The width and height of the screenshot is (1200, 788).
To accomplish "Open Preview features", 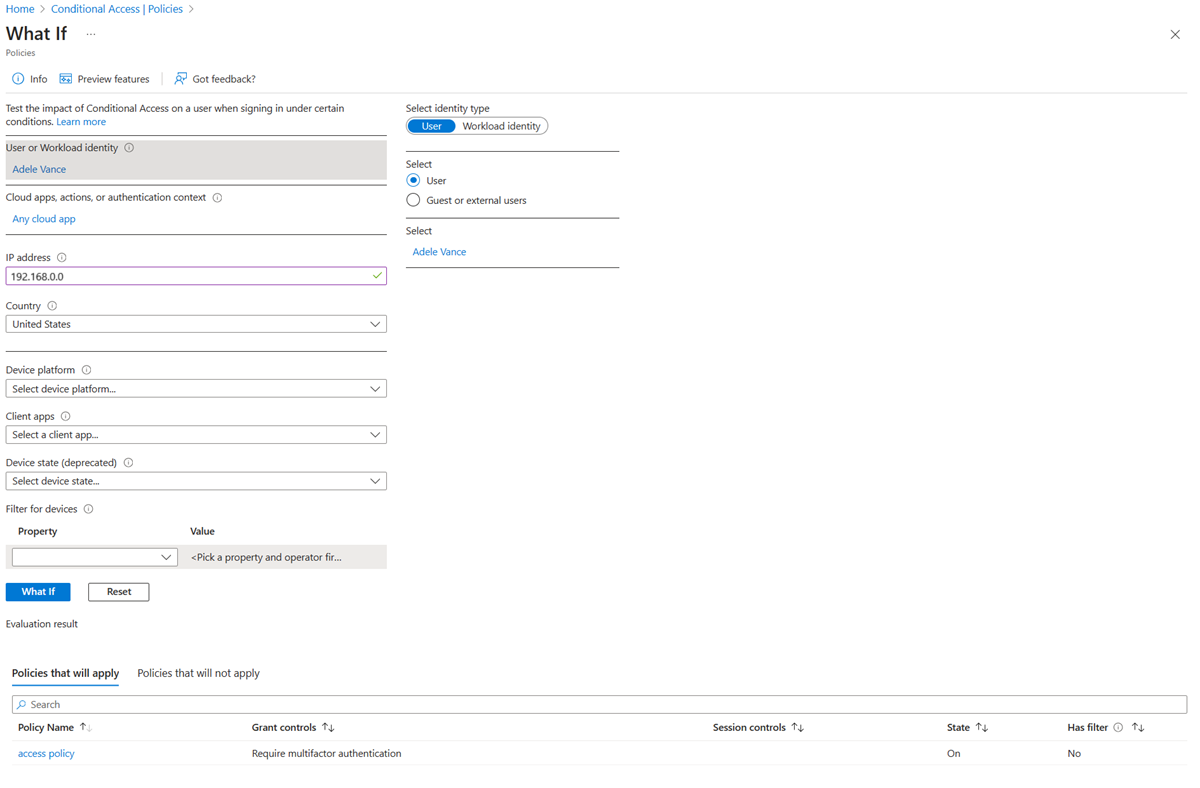I will [x=104, y=79].
